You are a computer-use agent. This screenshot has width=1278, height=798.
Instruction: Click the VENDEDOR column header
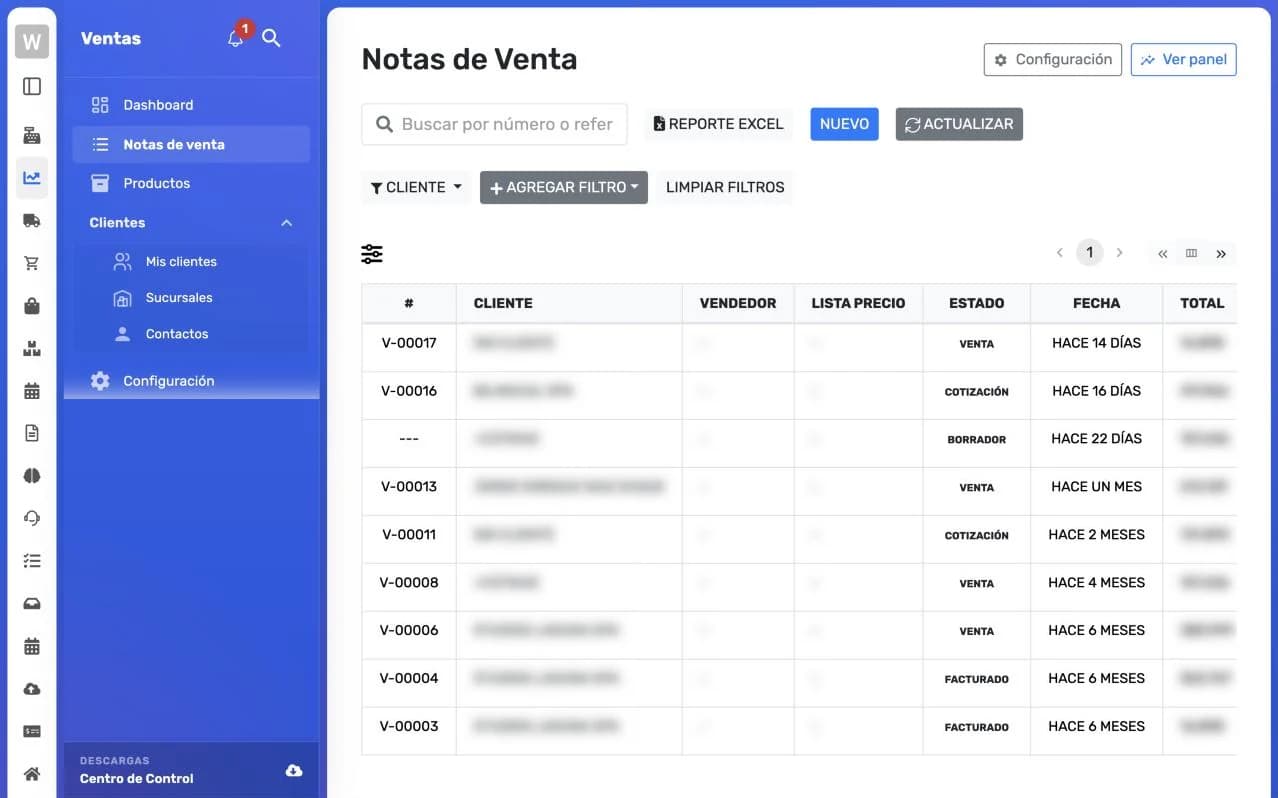[738, 303]
